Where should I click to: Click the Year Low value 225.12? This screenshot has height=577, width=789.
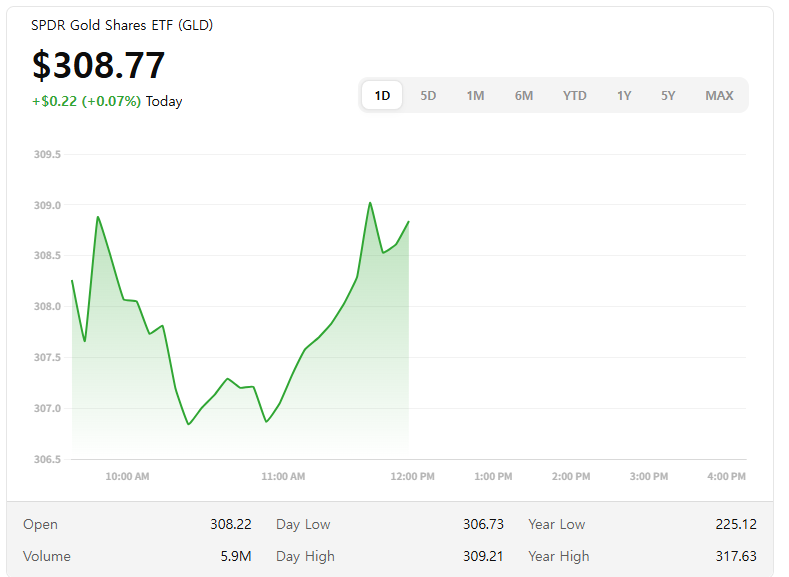[736, 524]
